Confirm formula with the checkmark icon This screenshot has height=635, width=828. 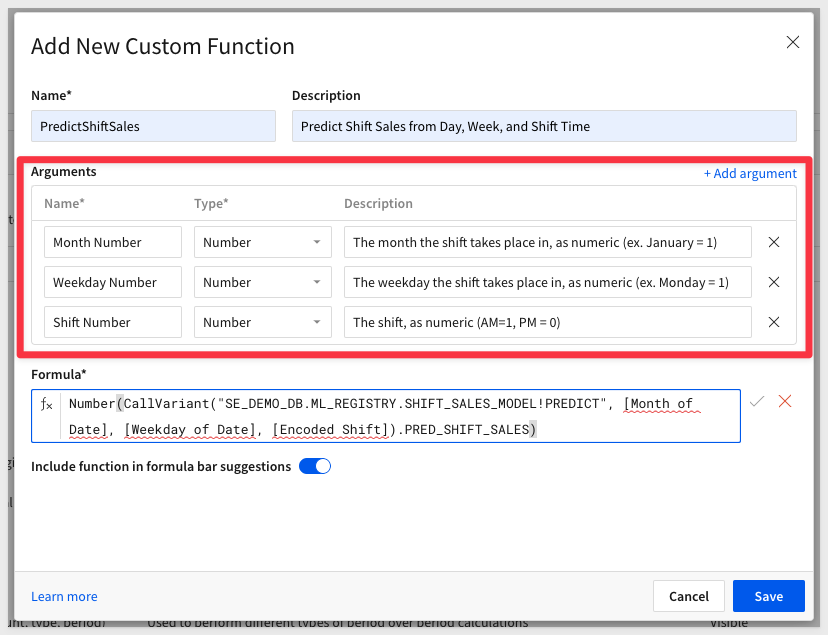pos(757,401)
